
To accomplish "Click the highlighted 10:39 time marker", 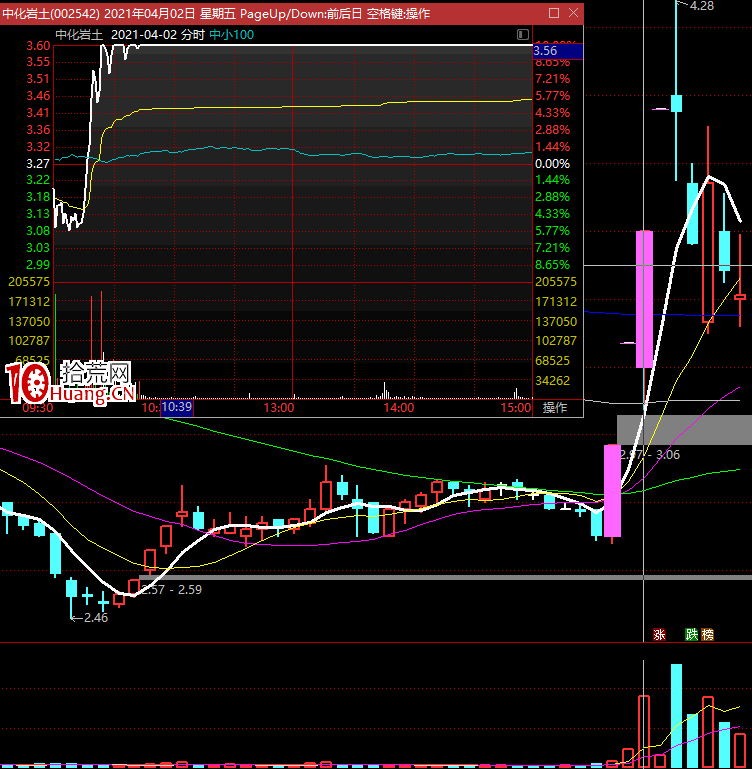I will coord(177,407).
